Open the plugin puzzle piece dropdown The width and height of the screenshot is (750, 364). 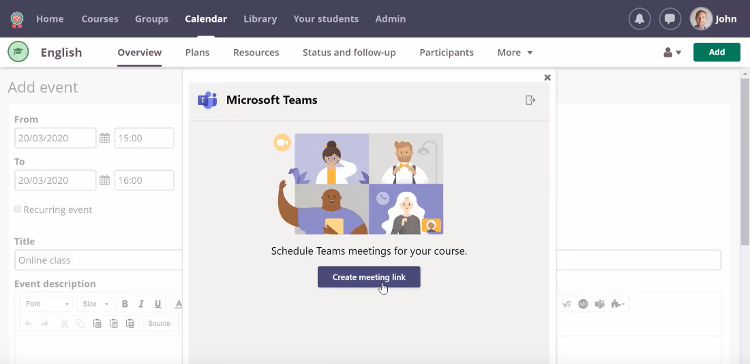(x=618, y=304)
